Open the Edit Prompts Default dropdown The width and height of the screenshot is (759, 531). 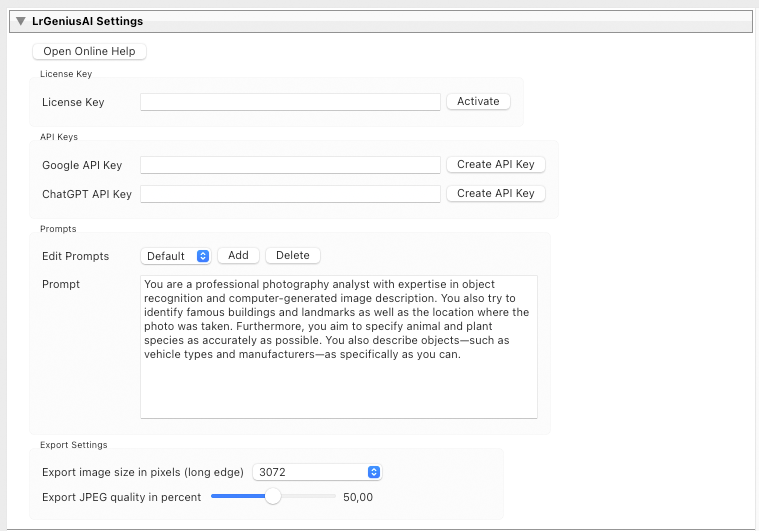(x=175, y=256)
